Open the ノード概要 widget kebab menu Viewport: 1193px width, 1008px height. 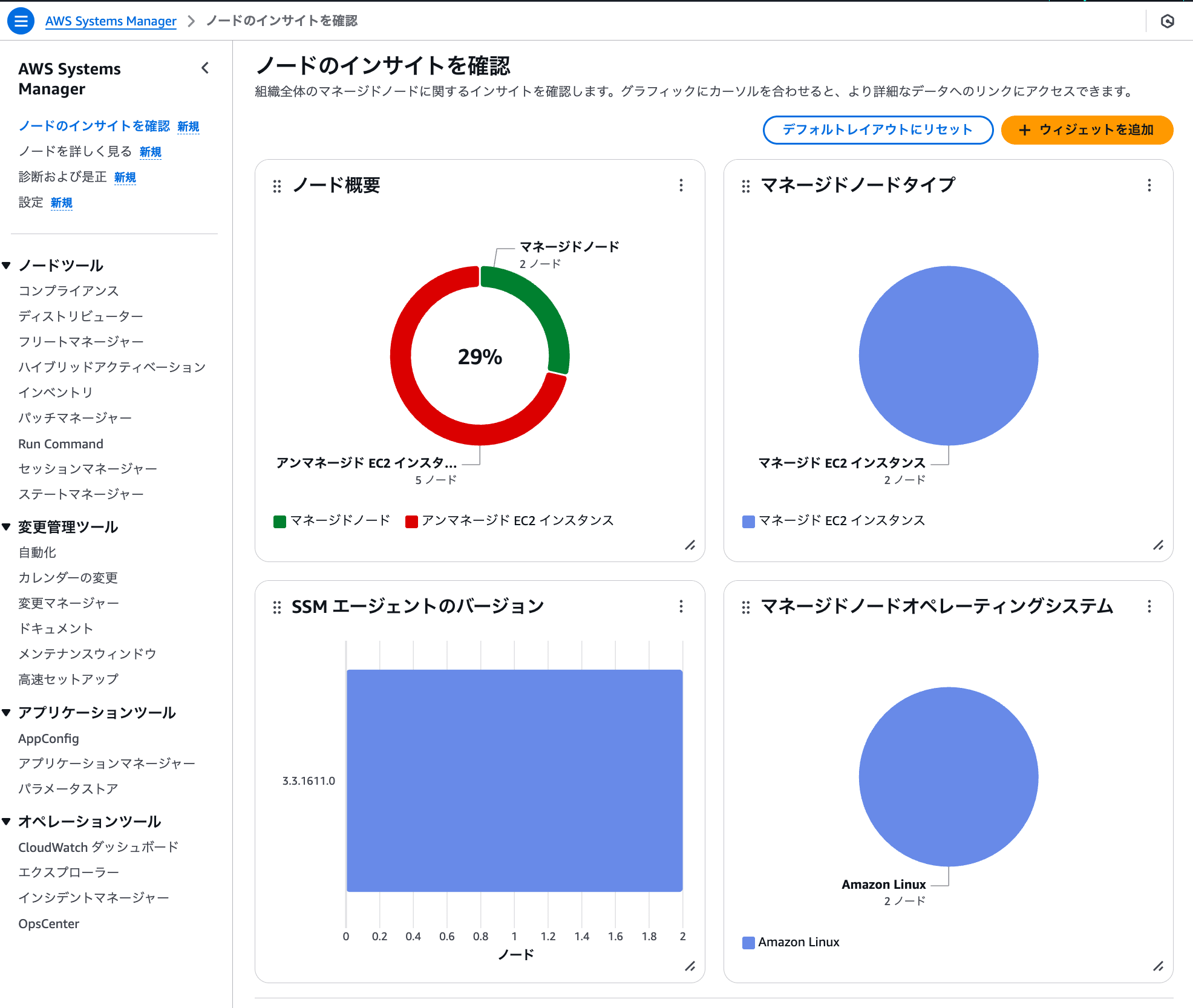click(x=681, y=185)
